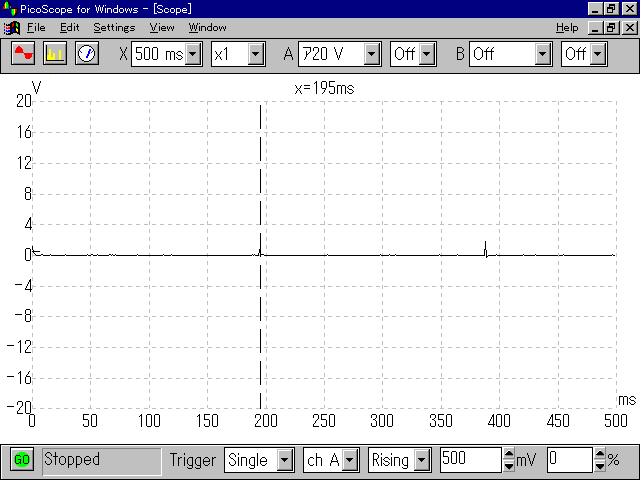Click the waveform spike near 390 ms

coord(486,249)
